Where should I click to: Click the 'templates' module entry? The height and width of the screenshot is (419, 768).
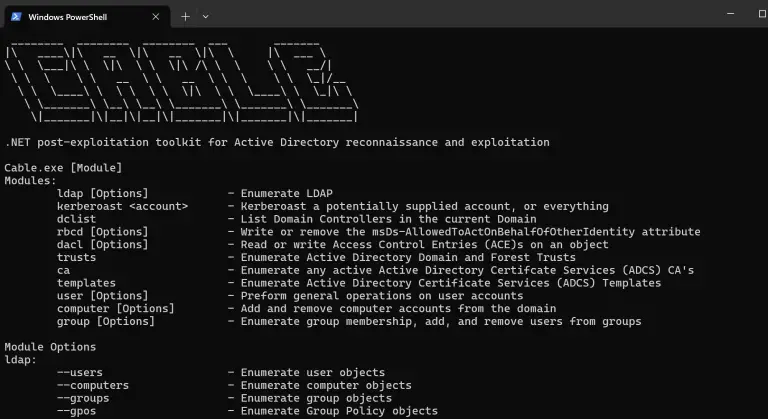(86, 283)
